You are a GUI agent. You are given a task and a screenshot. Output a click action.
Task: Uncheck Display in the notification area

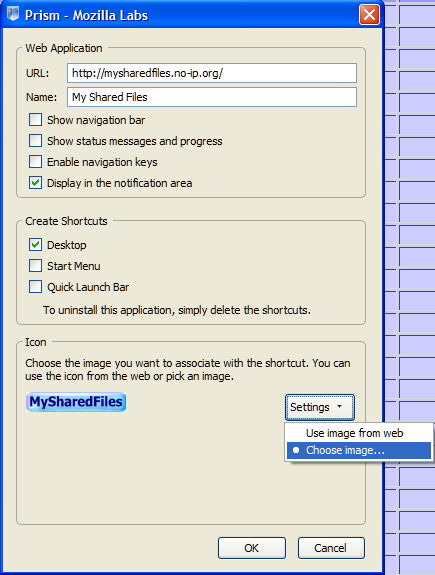coord(36,183)
